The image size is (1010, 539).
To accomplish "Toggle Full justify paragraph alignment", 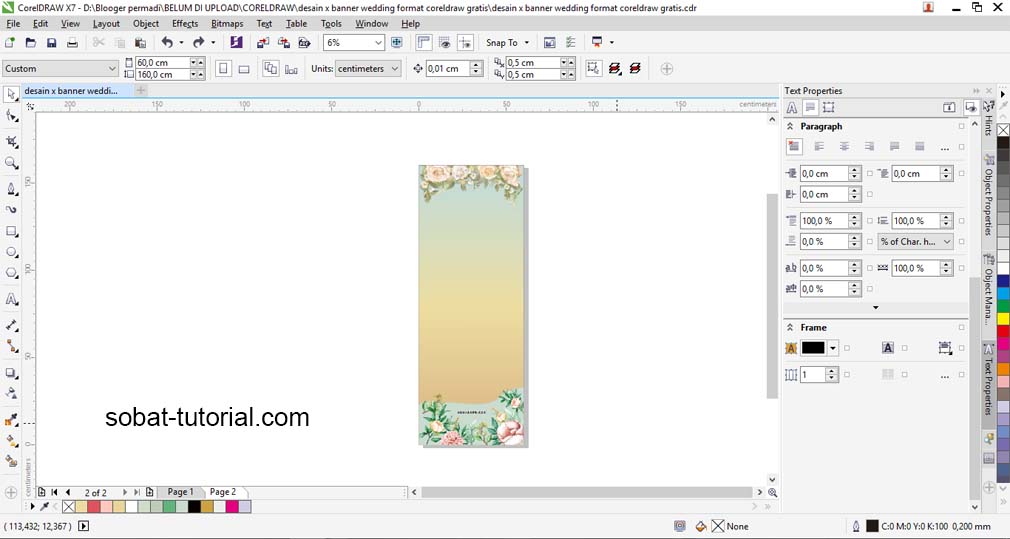I will 894,147.
